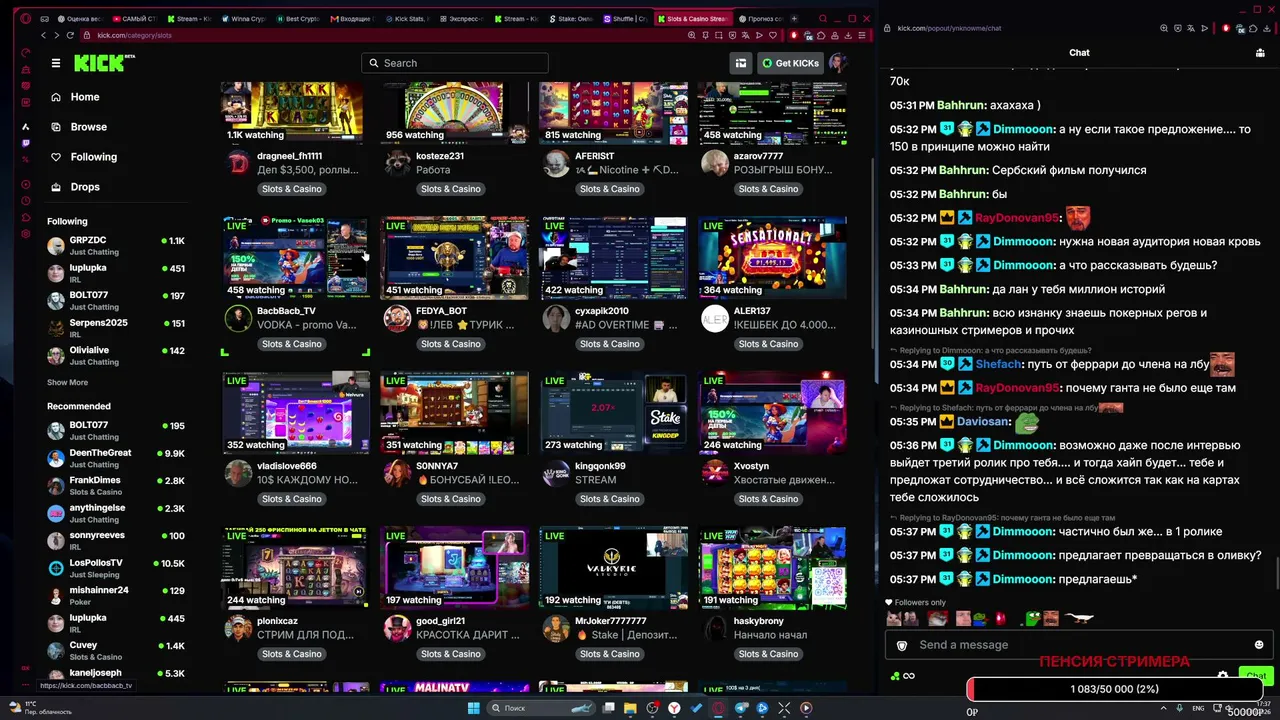1280x720 pixels.
Task: Open ALER137 stream thumbnail
Action: (x=772, y=257)
